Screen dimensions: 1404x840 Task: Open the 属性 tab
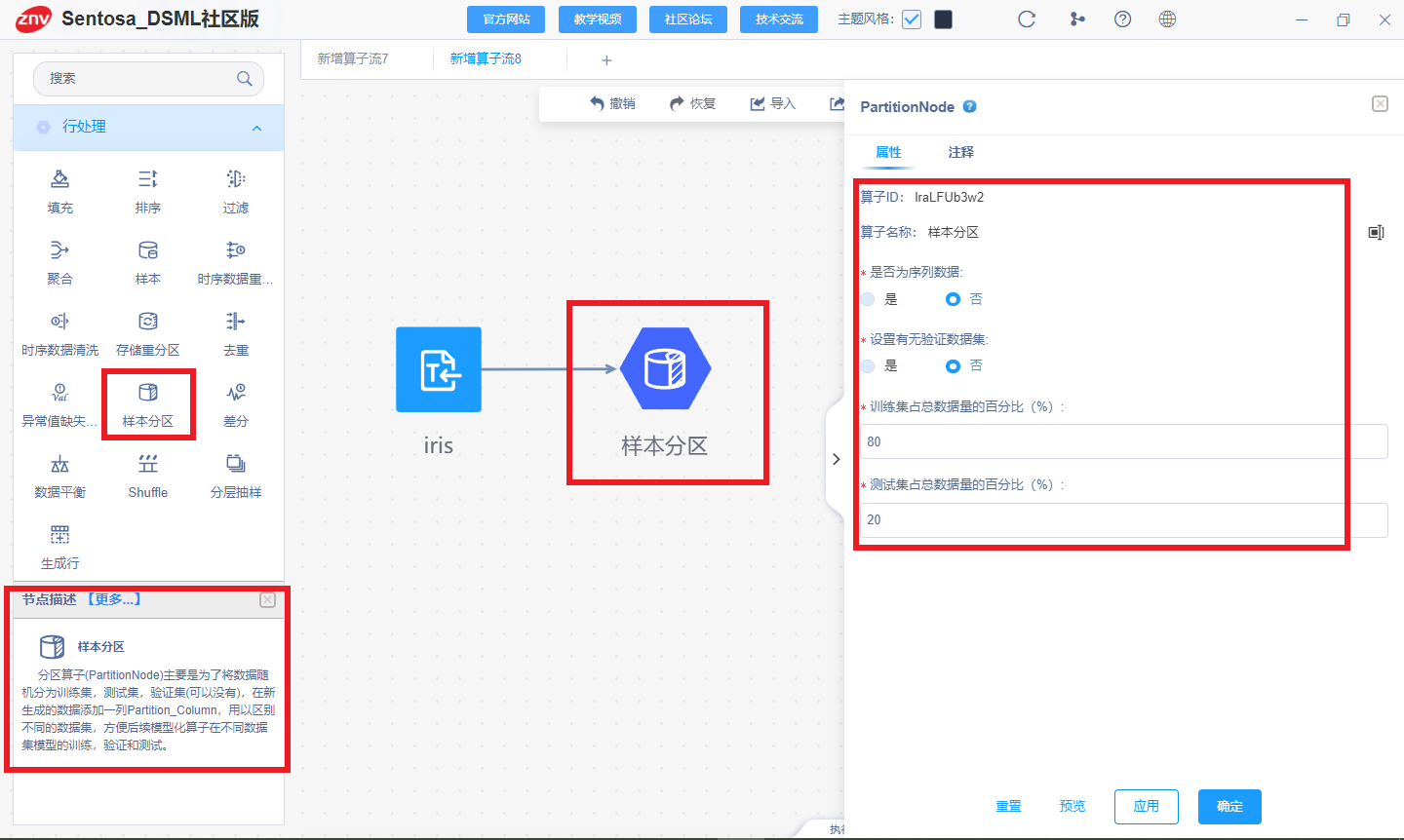point(888,152)
